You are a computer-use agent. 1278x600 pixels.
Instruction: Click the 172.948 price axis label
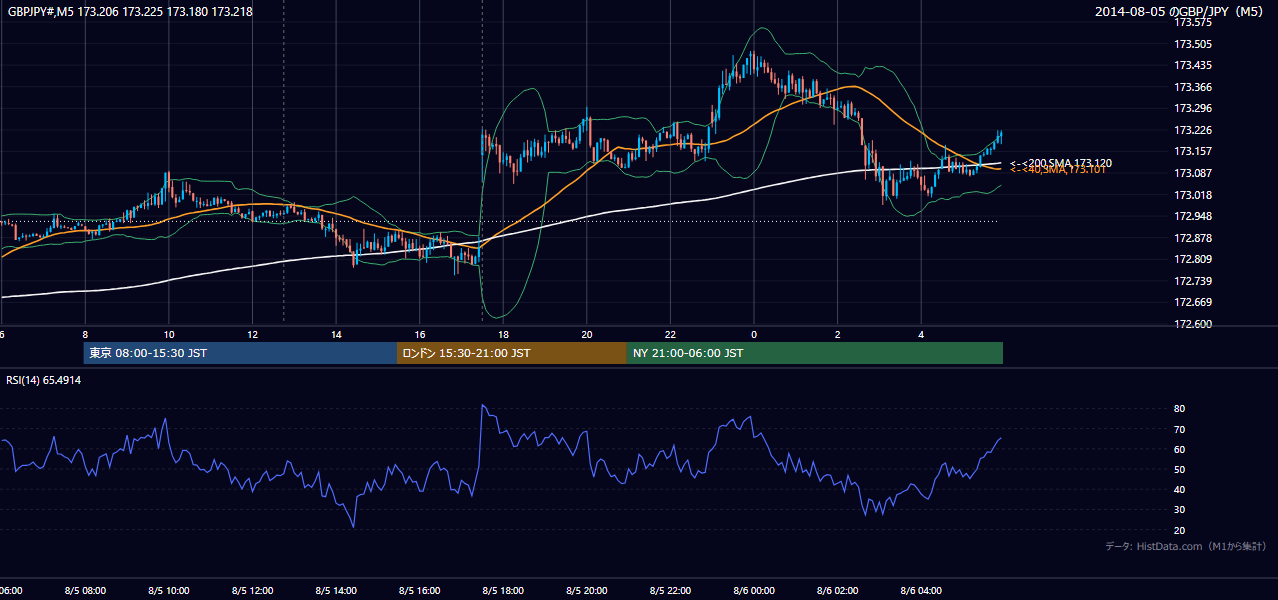1192,216
